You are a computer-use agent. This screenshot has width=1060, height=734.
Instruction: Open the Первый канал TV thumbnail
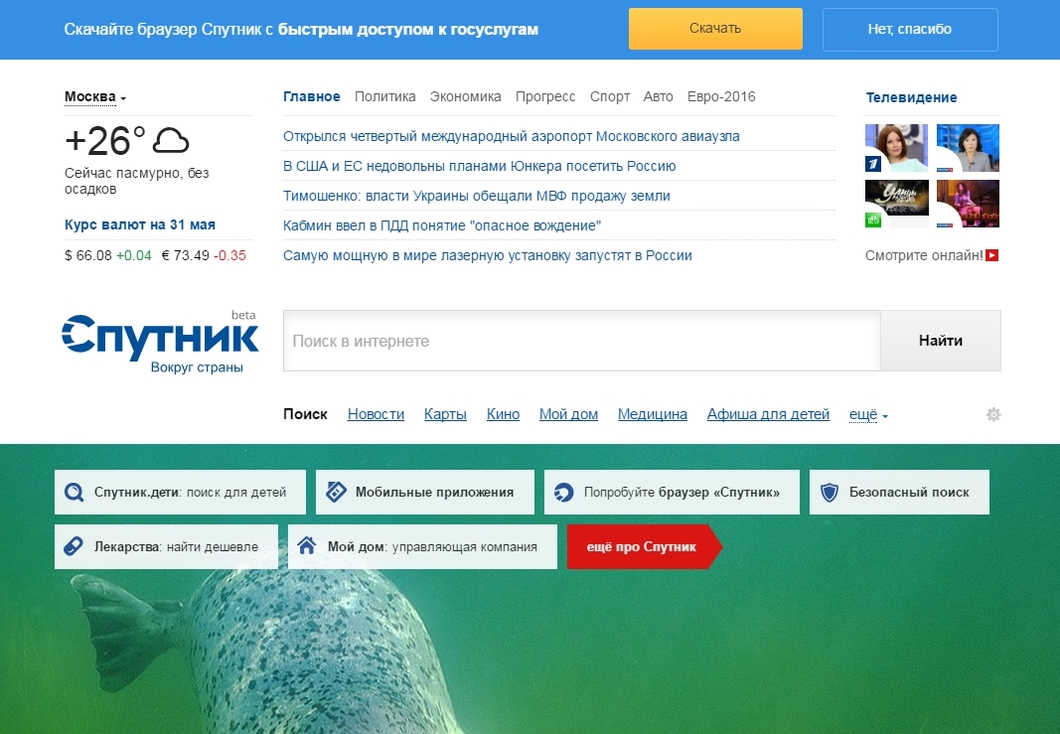point(896,147)
